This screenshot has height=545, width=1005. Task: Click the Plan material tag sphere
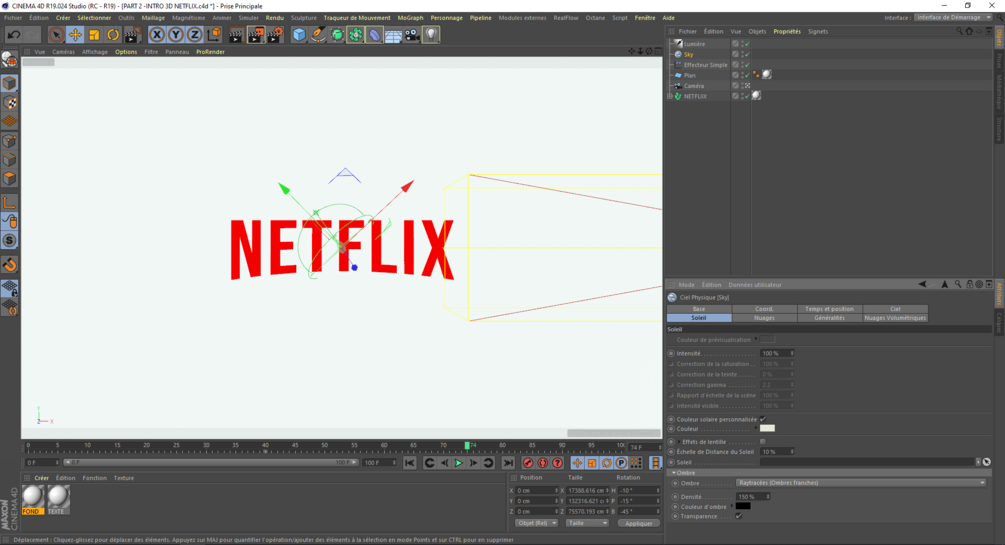click(767, 75)
